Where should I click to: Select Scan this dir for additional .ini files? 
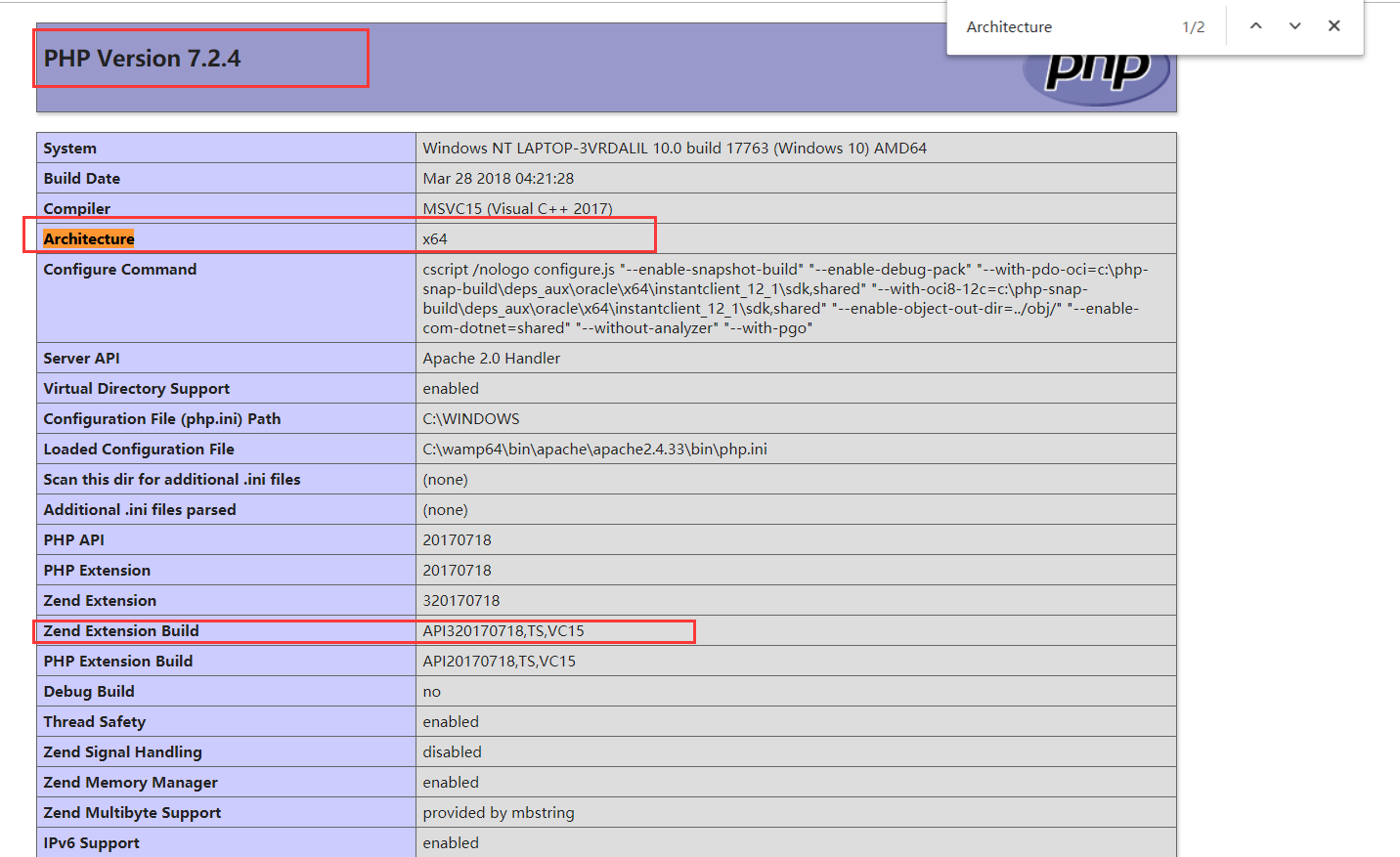click(x=172, y=480)
